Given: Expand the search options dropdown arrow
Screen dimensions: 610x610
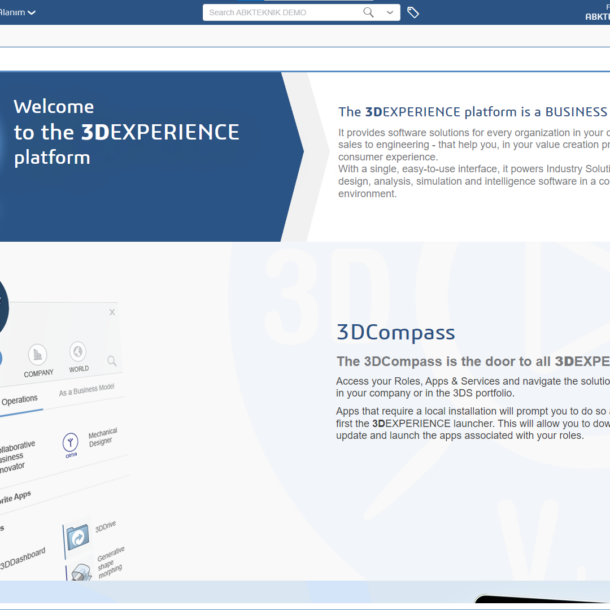Looking at the screenshot, I should (390, 12).
